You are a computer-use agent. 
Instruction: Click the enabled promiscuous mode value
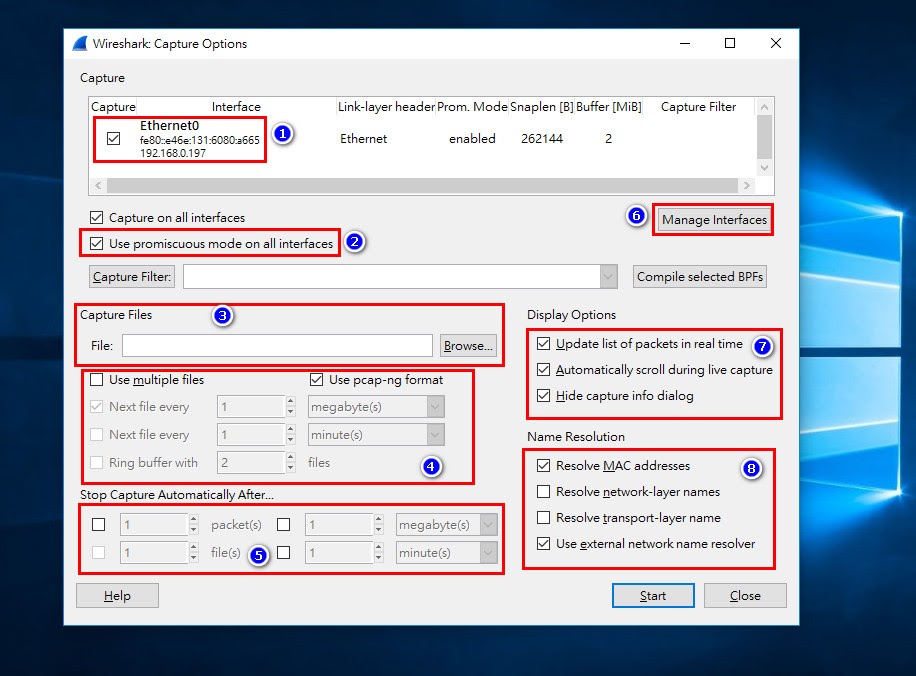point(472,138)
